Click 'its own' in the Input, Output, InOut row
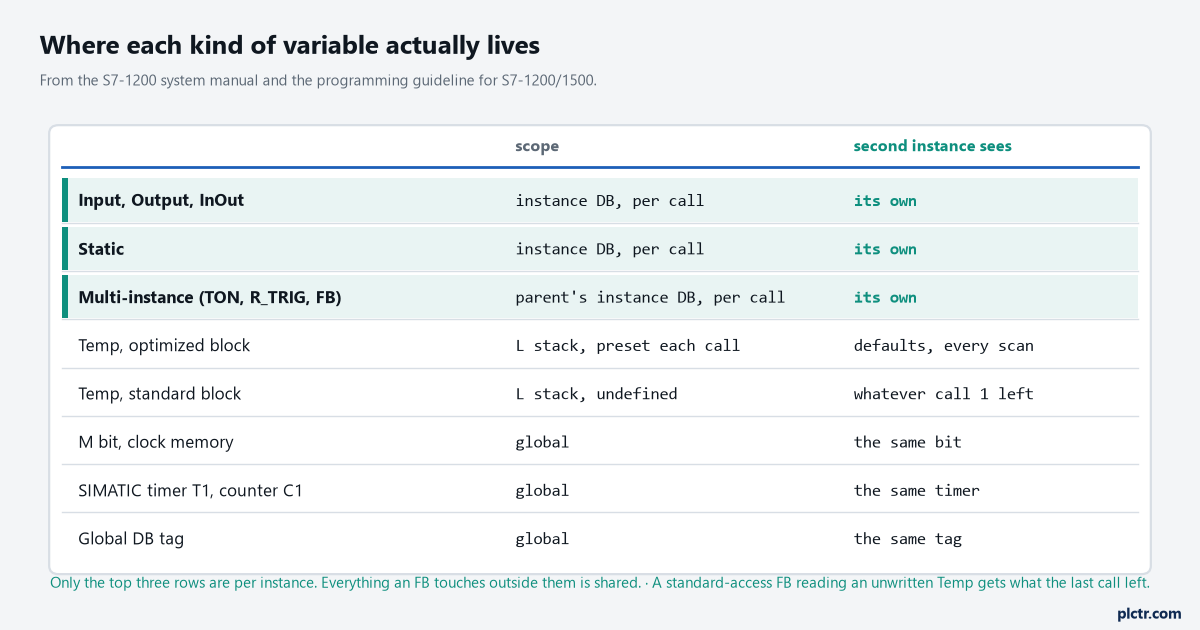The image size is (1200, 630). [x=885, y=201]
